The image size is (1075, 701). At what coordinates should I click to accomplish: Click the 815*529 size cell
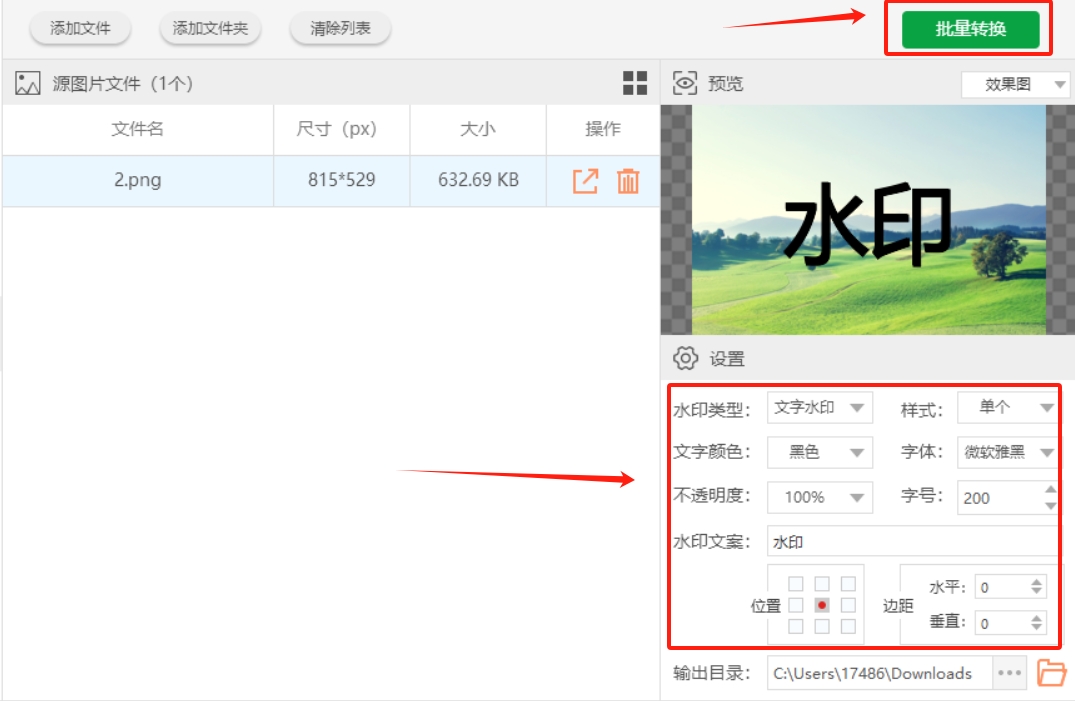[341, 180]
